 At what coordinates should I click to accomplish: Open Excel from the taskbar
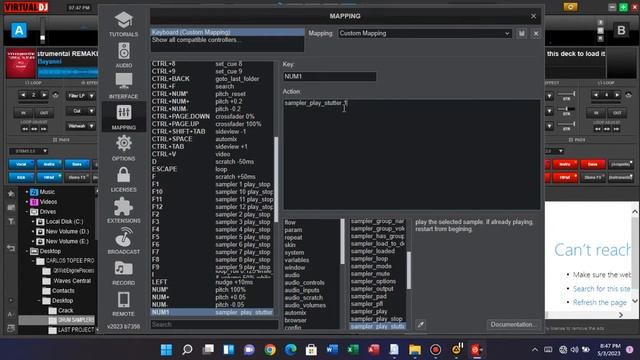pos(353,349)
